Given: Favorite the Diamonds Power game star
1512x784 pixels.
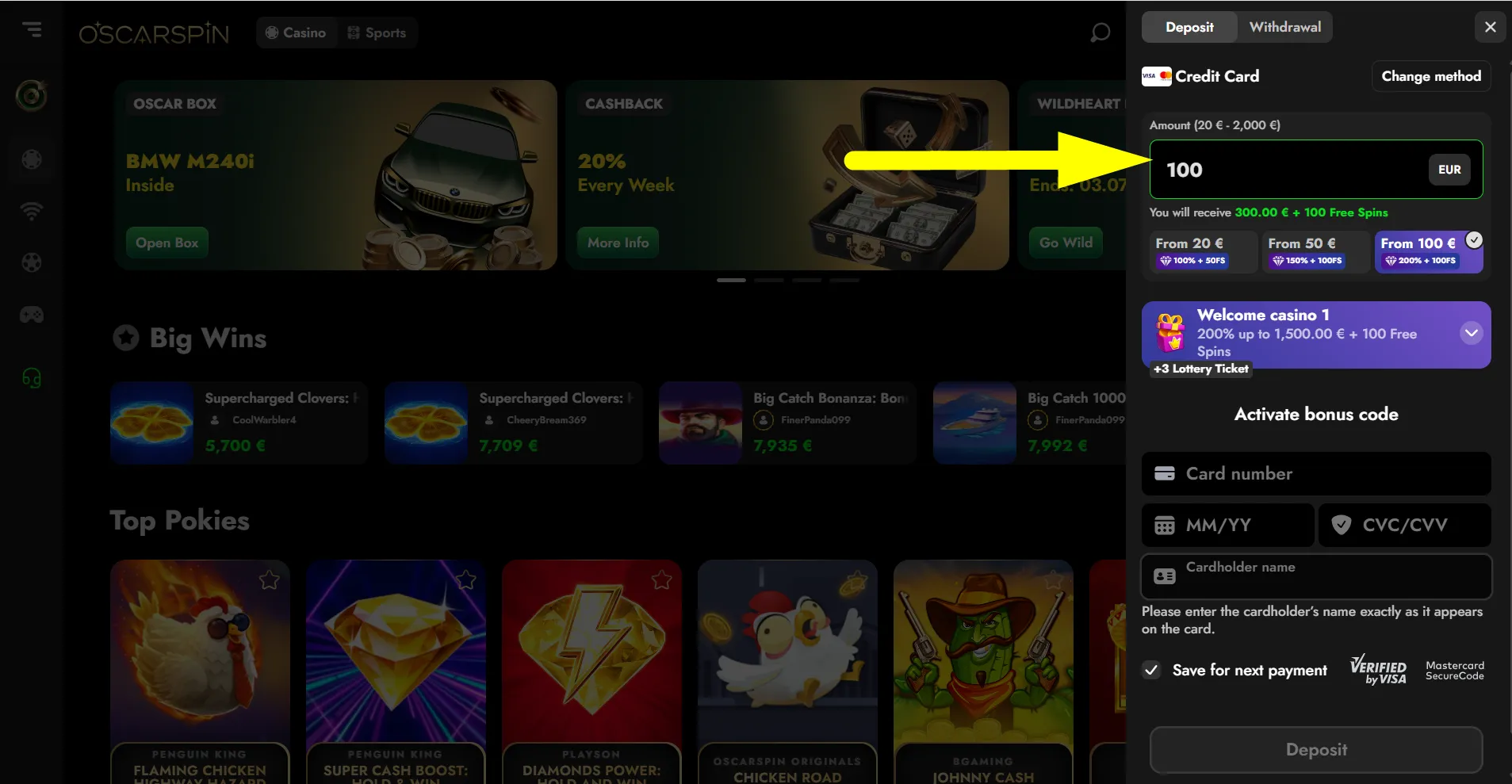Looking at the screenshot, I should tap(662, 580).
